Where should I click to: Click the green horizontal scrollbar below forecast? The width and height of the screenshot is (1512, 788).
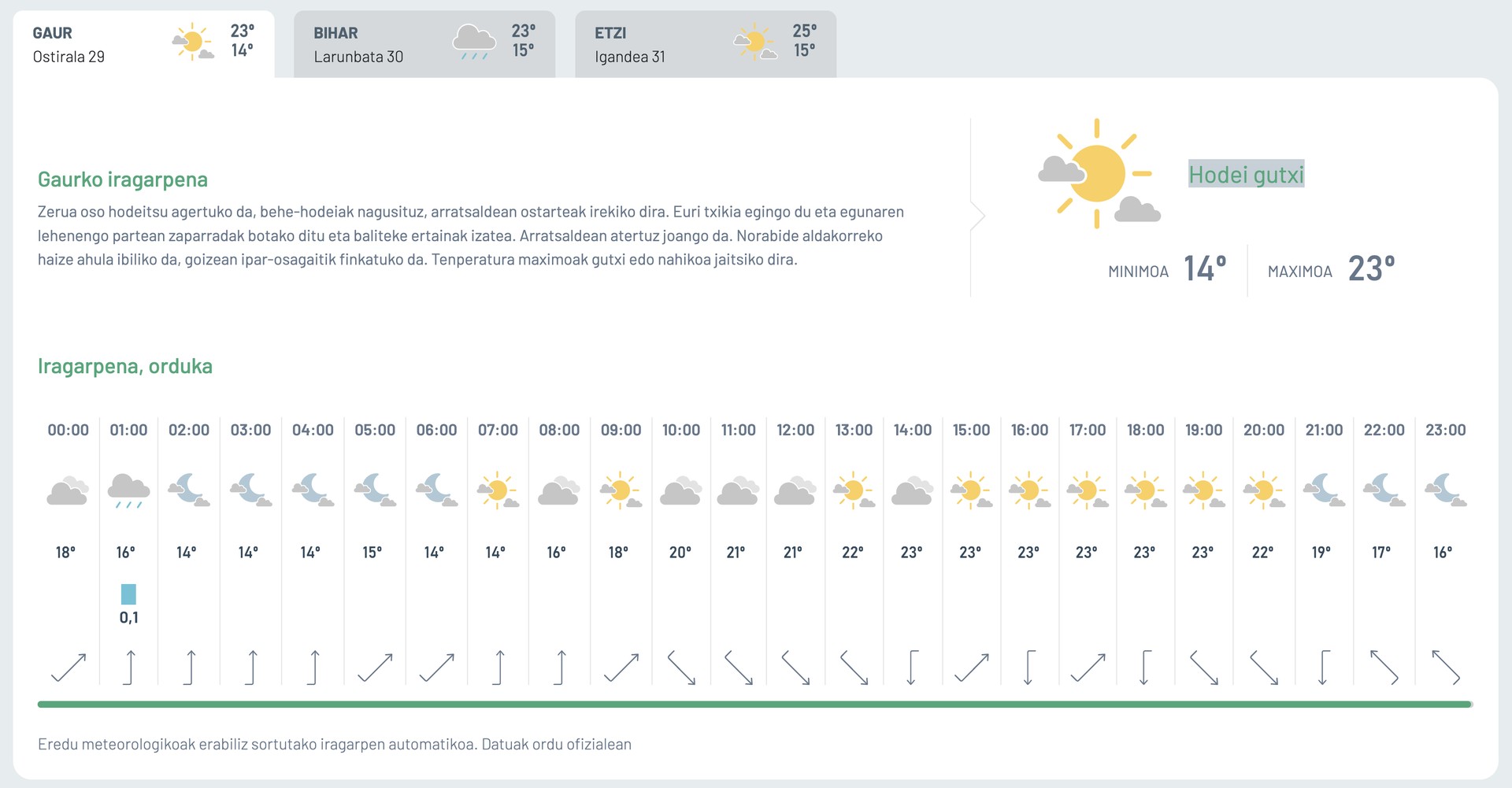(755, 705)
